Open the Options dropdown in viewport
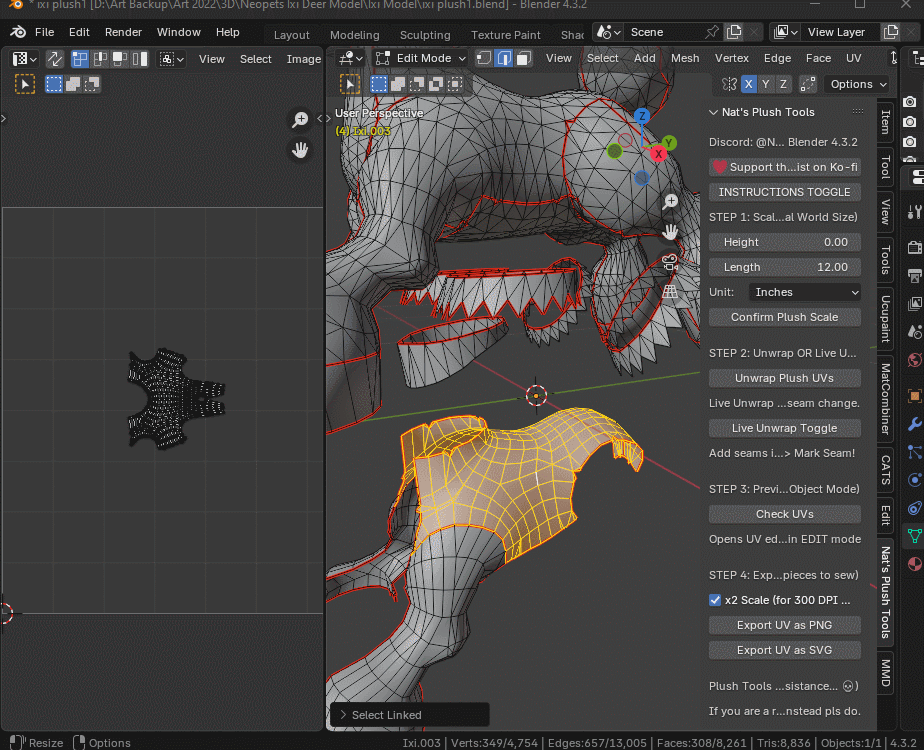 [857, 84]
